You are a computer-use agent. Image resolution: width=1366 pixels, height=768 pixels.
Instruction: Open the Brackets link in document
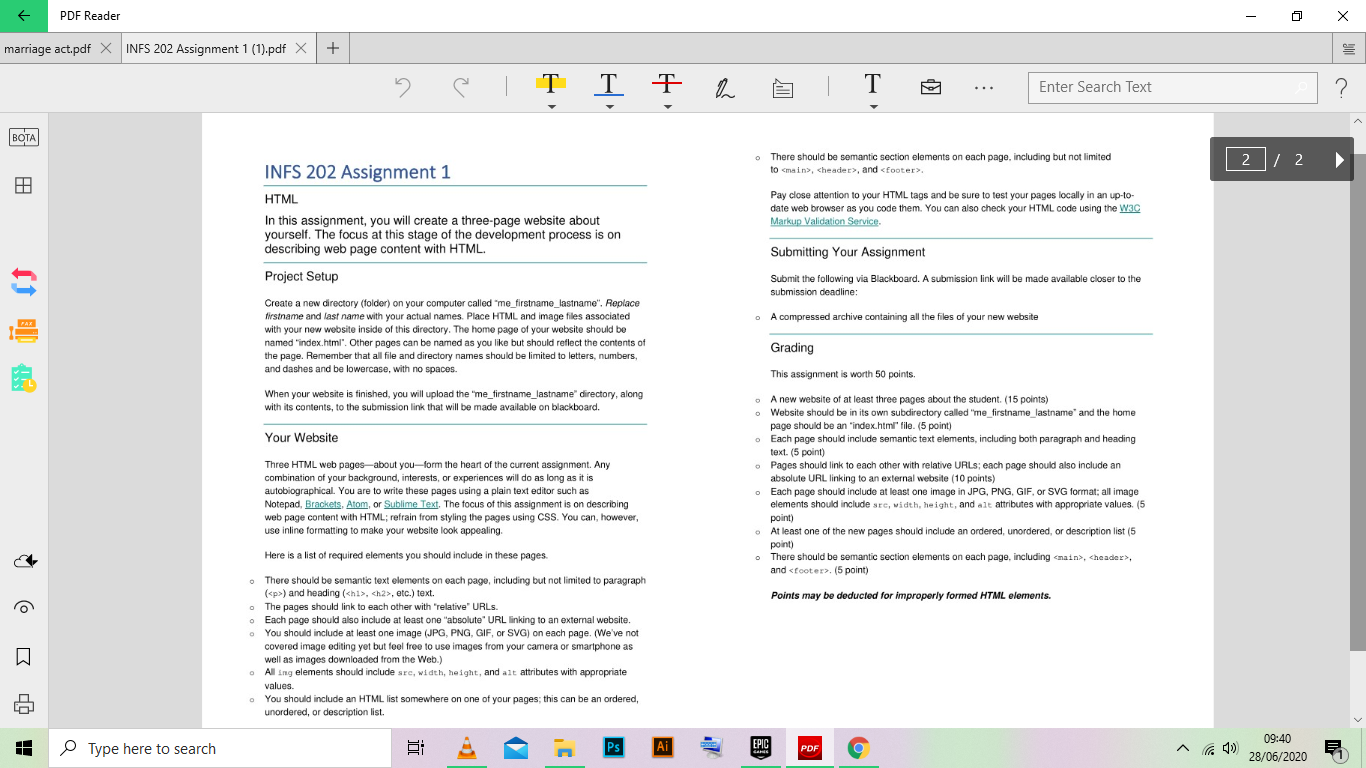323,504
